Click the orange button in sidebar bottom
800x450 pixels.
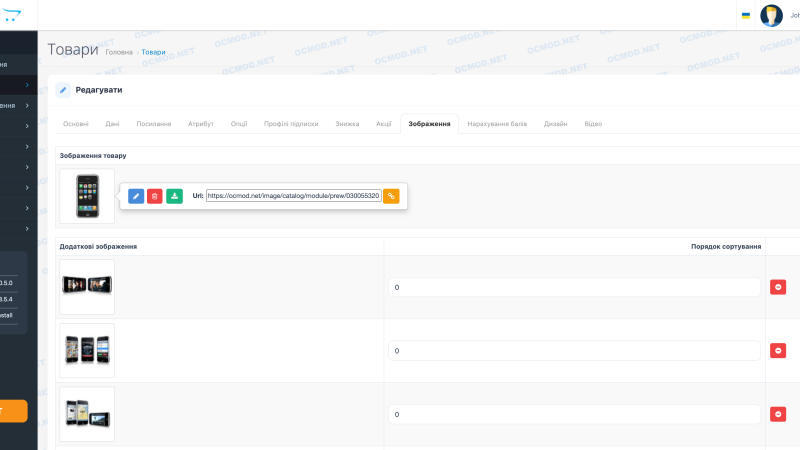tap(13, 411)
